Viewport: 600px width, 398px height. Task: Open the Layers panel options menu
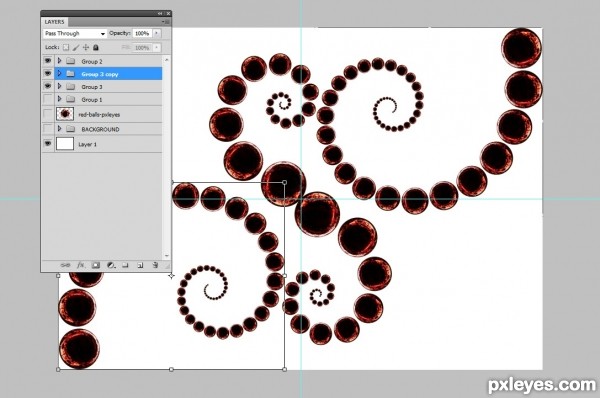click(x=166, y=22)
